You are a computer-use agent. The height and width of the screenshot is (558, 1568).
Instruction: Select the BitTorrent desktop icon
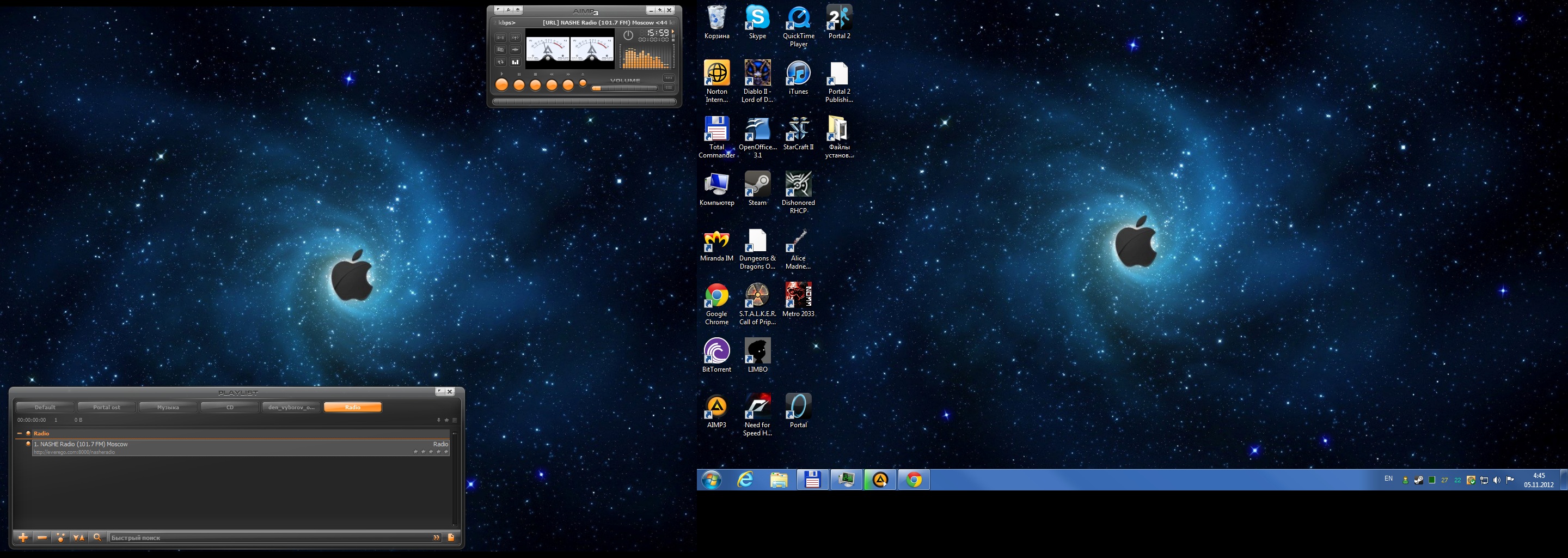point(716,356)
